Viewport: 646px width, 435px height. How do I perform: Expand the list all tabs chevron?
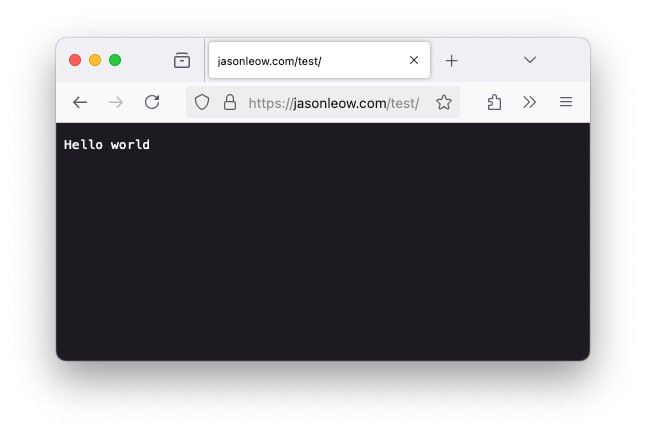click(x=530, y=60)
